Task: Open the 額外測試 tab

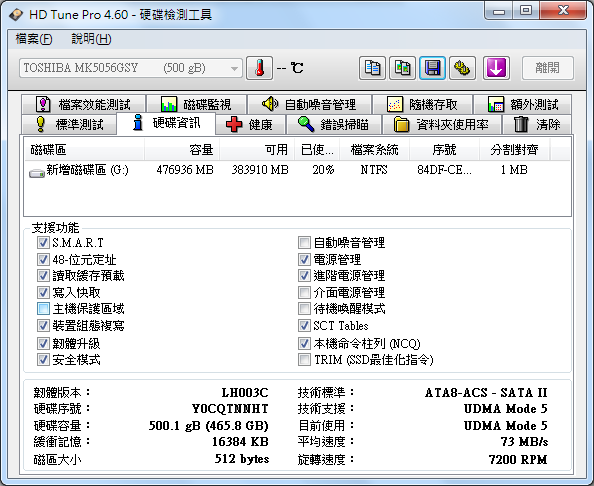Action: pos(522,104)
